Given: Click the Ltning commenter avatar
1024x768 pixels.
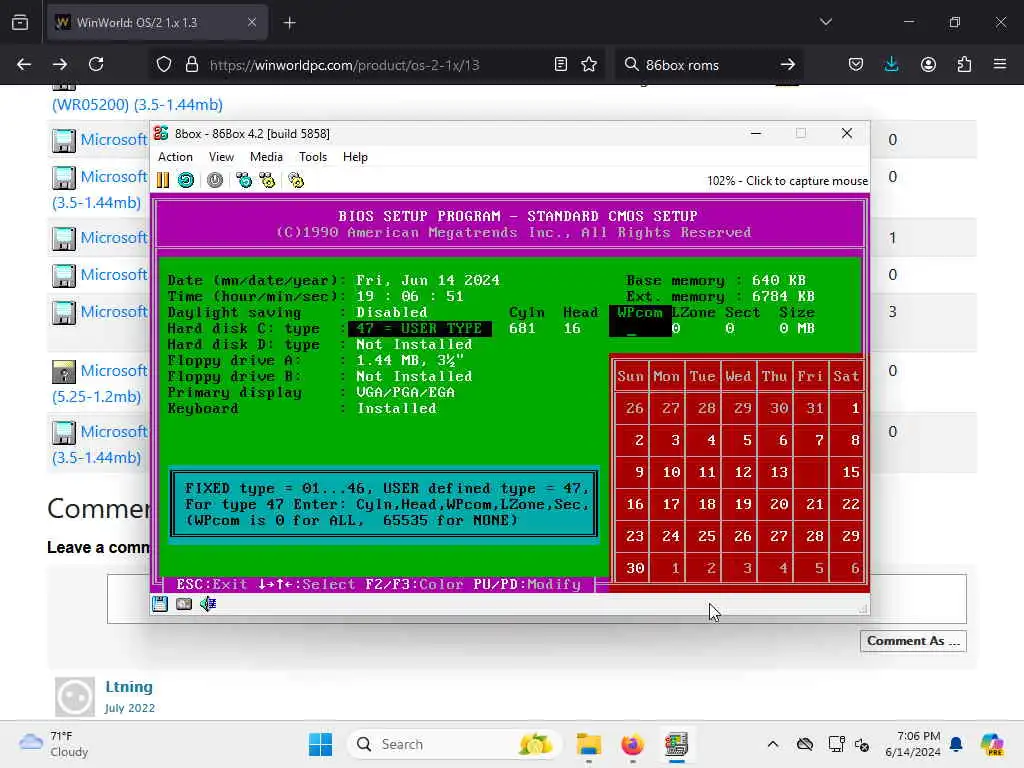Looking at the screenshot, I should [x=74, y=696].
